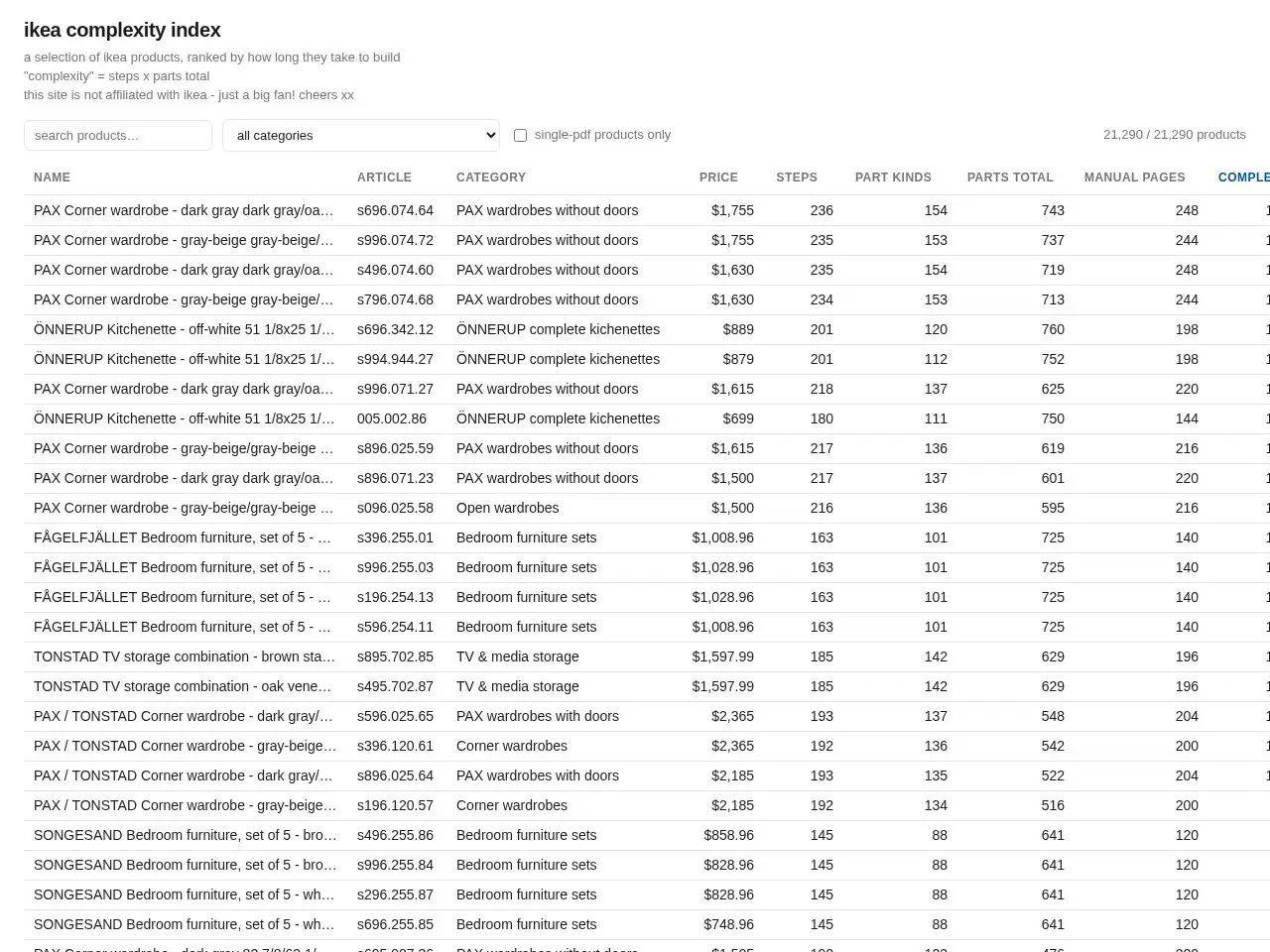
Task: Click the $748.96 price cell
Action: click(x=729, y=924)
